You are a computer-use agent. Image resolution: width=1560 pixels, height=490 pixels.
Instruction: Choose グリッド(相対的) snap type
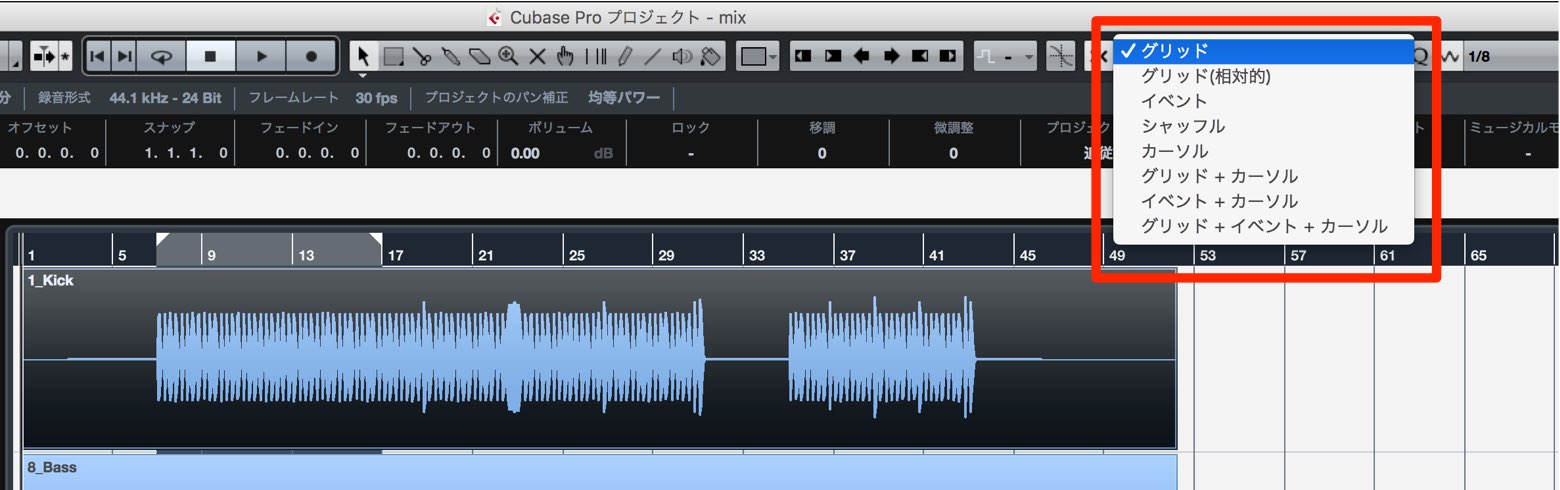pos(1263,76)
